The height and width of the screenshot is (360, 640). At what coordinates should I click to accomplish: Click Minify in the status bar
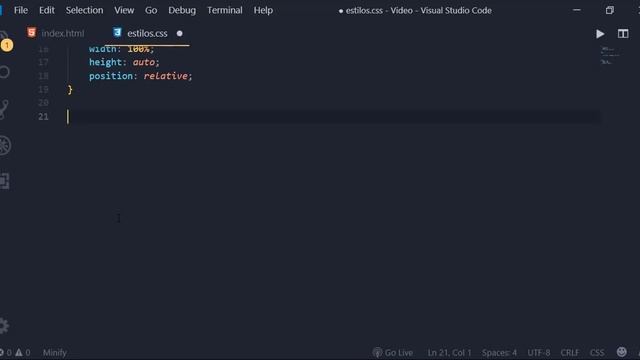click(x=55, y=352)
